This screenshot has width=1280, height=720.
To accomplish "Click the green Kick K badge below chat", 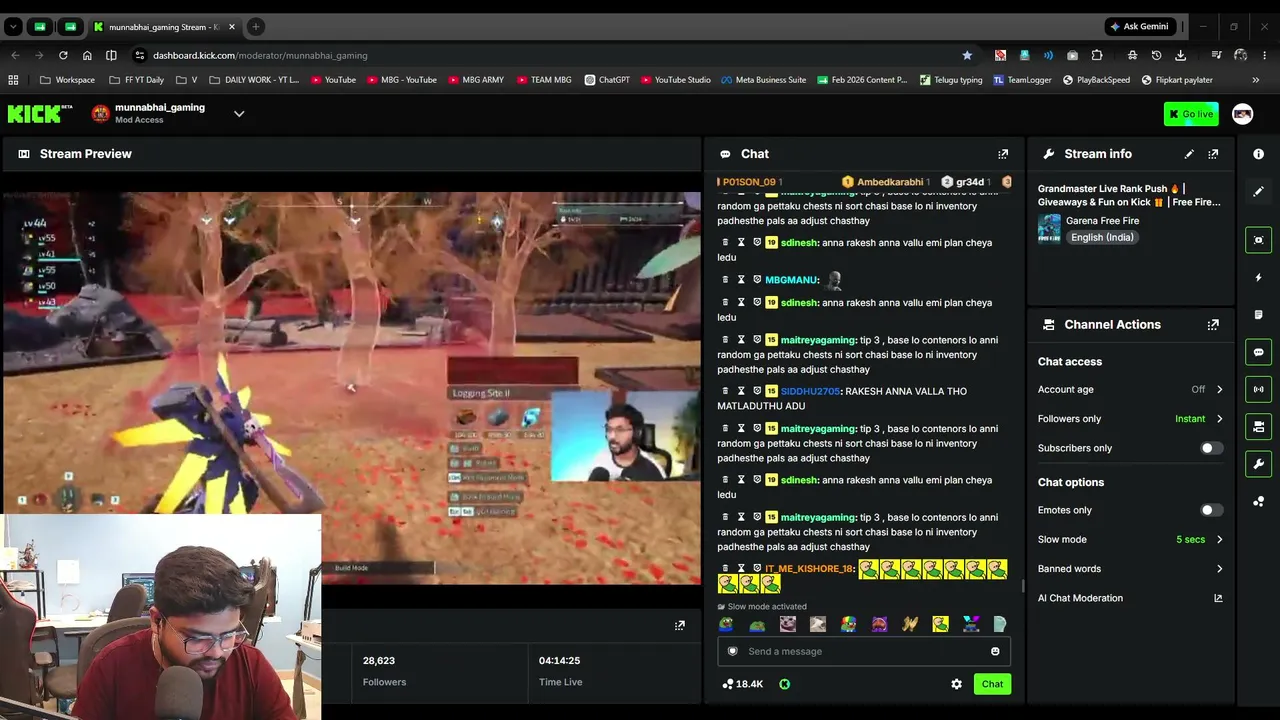I will [785, 684].
